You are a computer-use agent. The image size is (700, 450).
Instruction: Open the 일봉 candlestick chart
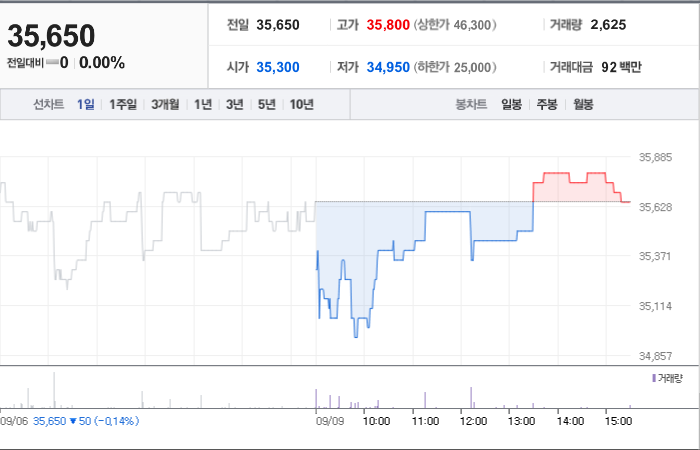tap(511, 104)
